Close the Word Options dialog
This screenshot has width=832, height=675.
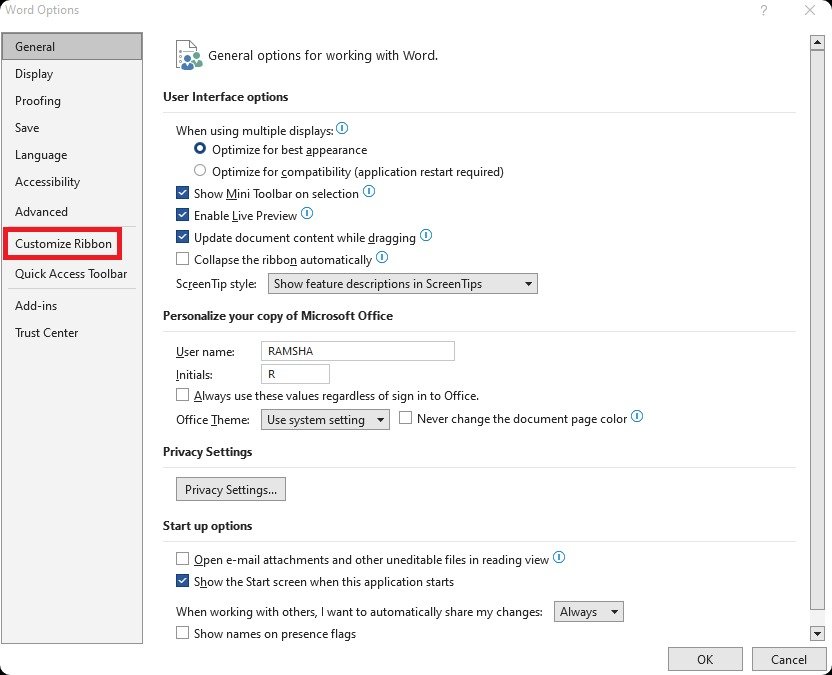(810, 10)
